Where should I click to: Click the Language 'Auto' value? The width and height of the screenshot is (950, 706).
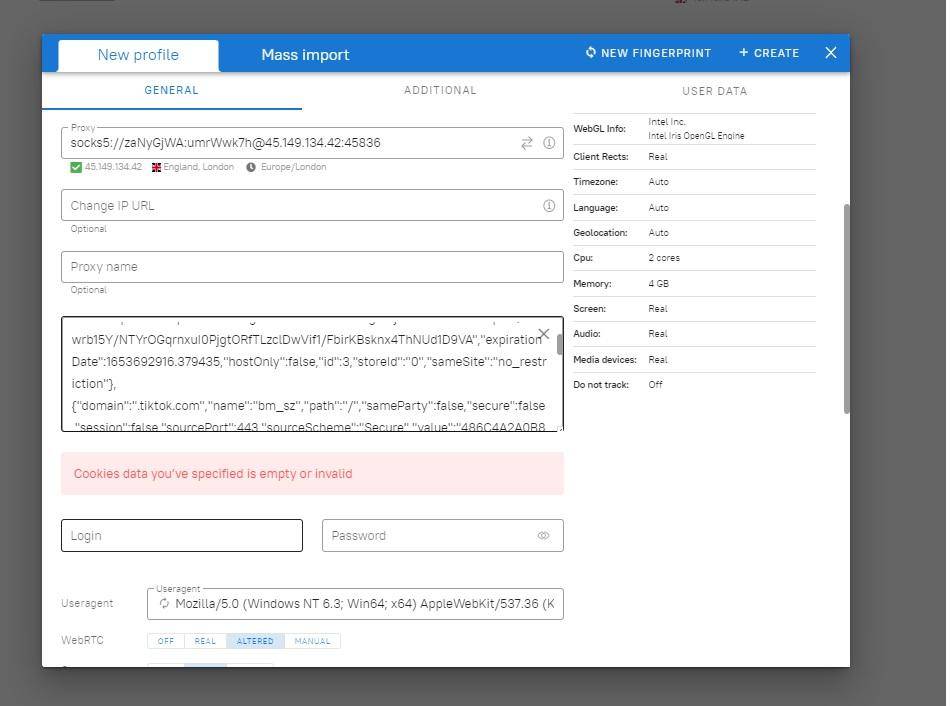point(659,208)
